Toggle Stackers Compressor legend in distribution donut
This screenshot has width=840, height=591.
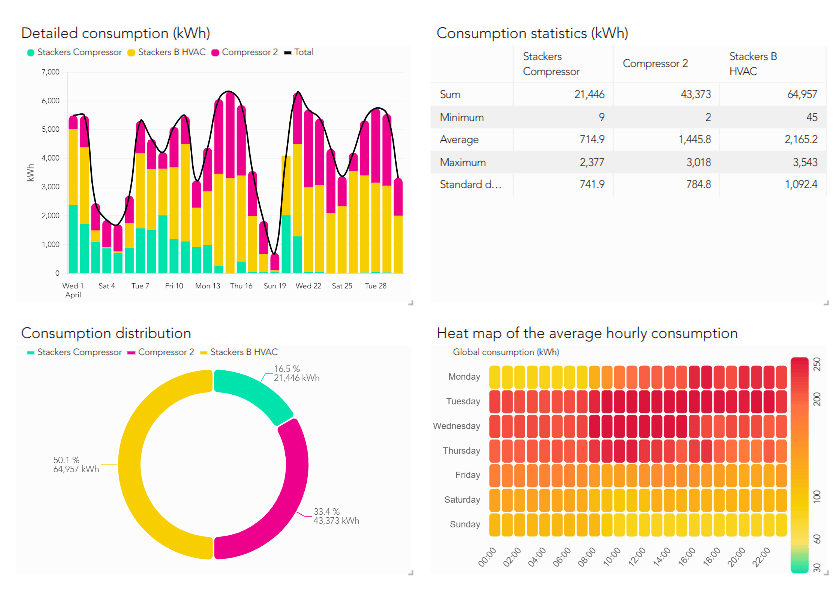(74, 352)
